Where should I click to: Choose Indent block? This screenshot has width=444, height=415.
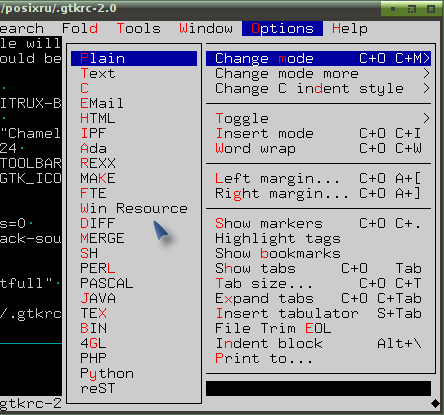click(x=318, y=343)
